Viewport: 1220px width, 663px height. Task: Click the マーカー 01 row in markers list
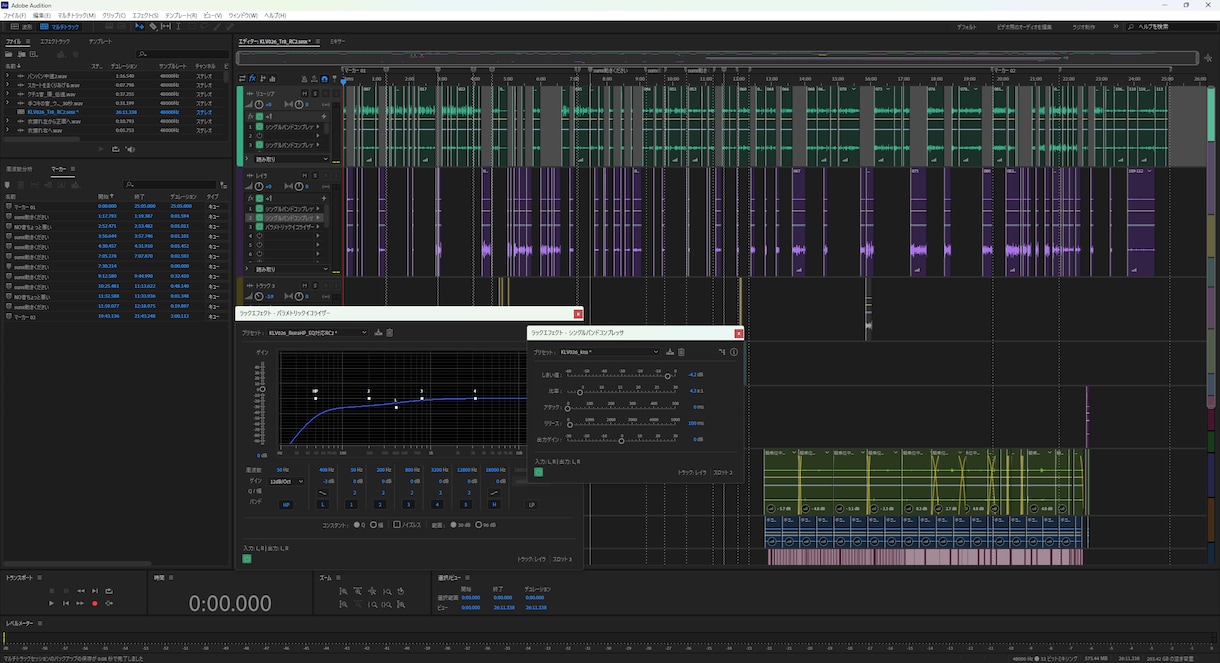[115, 207]
